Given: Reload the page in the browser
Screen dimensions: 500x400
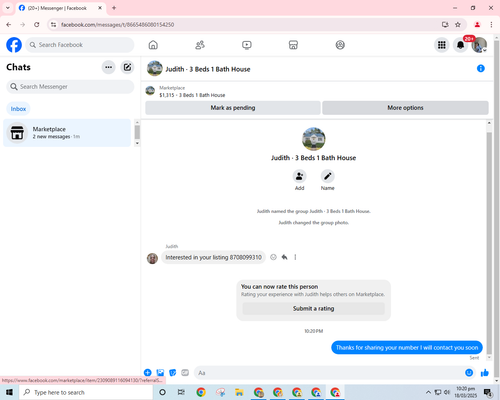Looking at the screenshot, I should pyautogui.click(x=37, y=25).
